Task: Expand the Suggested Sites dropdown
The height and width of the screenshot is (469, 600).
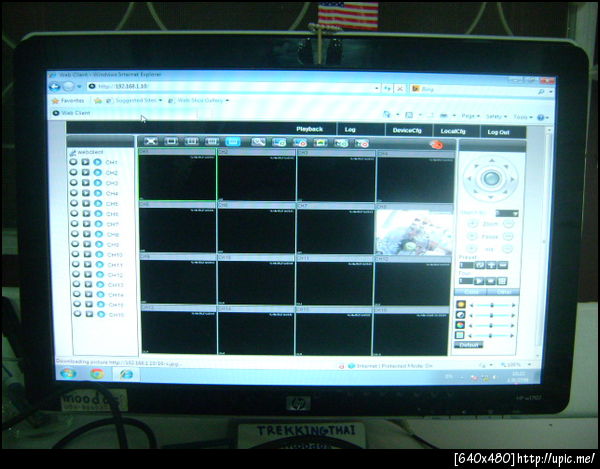Action: 160,100
